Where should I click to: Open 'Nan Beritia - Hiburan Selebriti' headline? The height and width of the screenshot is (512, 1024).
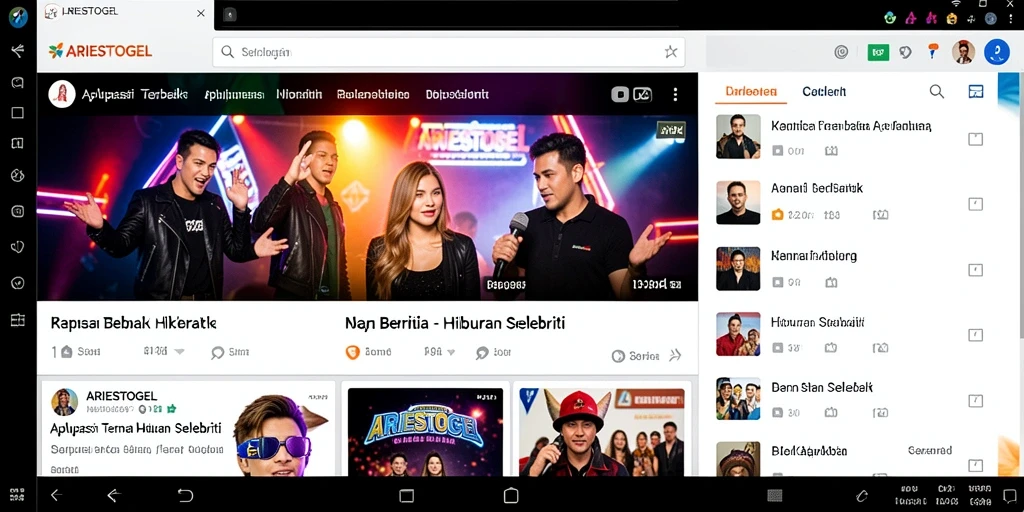455,323
